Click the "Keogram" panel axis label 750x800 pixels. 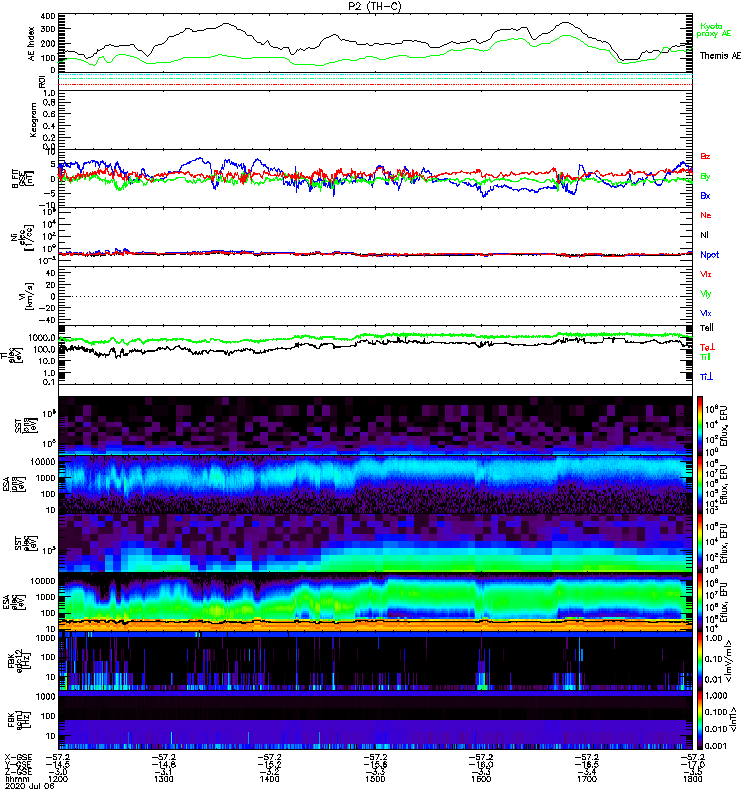(x=33, y=120)
